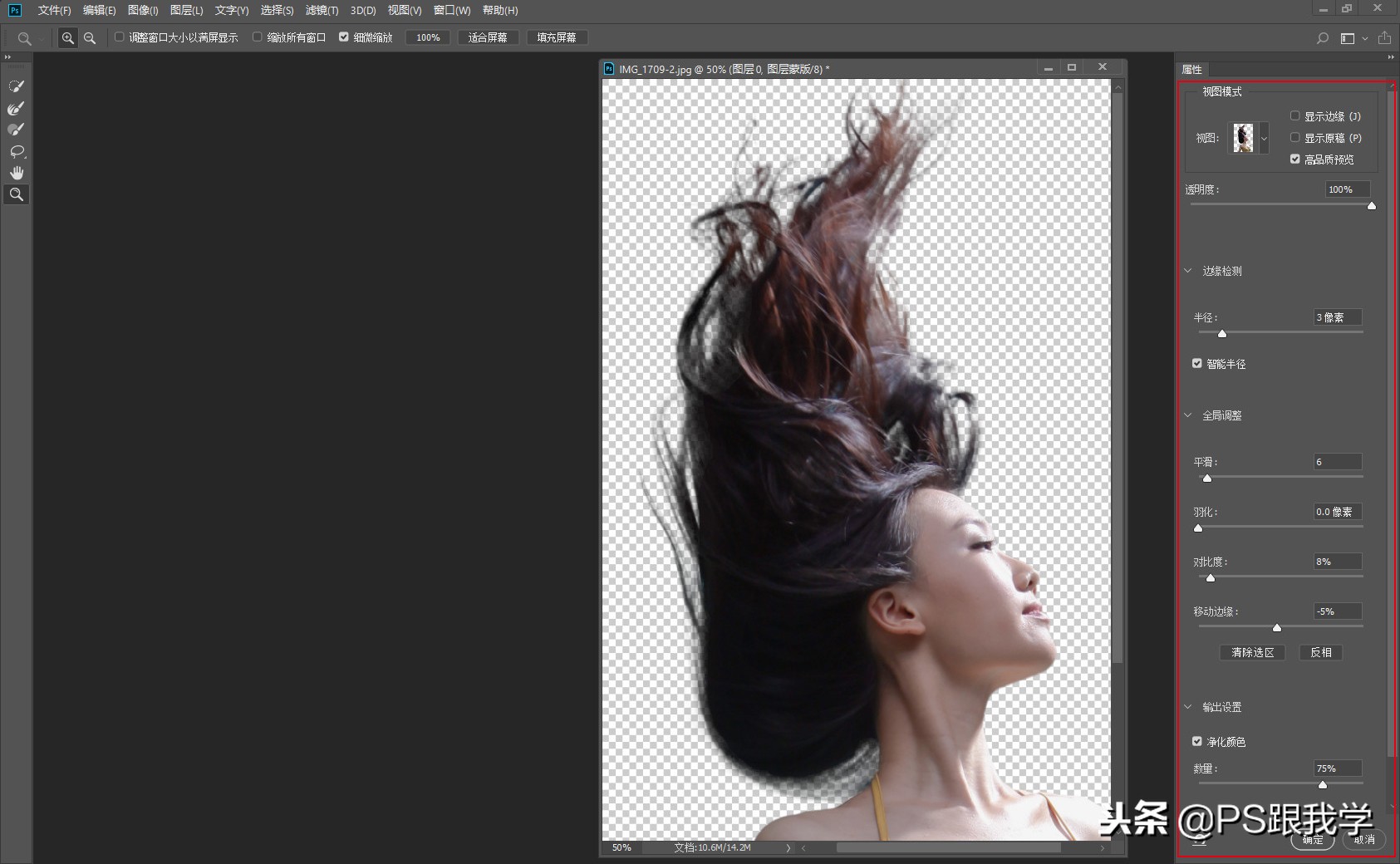This screenshot has height=864, width=1400.
Task: Select the Quick Selection tool
Action: (x=17, y=86)
